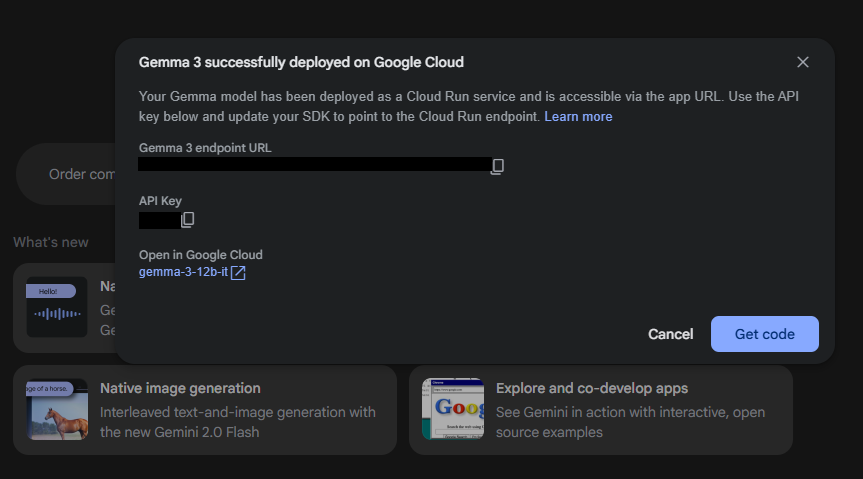Click the Cancel button
The width and height of the screenshot is (863, 479).
670,334
